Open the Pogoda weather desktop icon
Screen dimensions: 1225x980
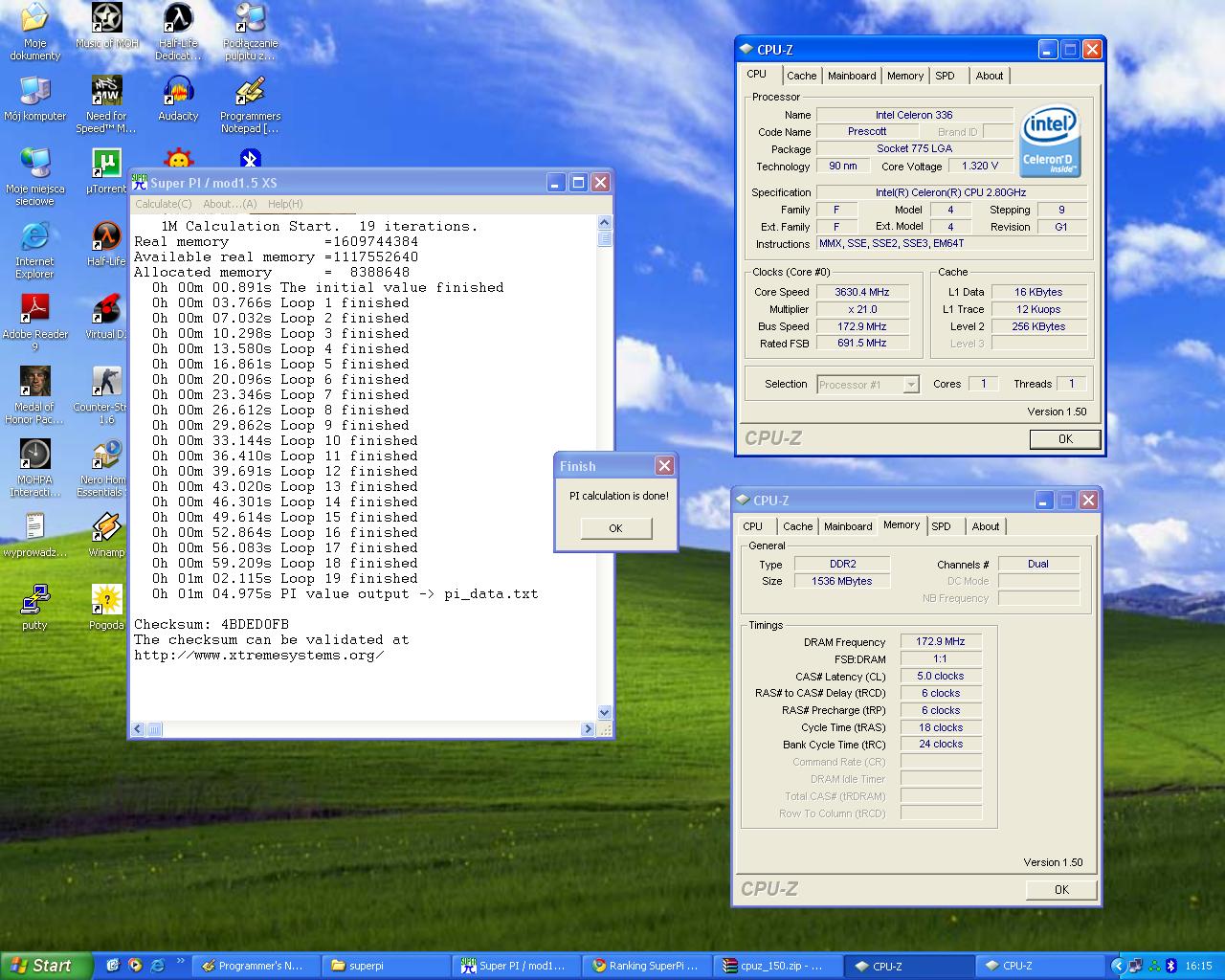click(x=106, y=601)
